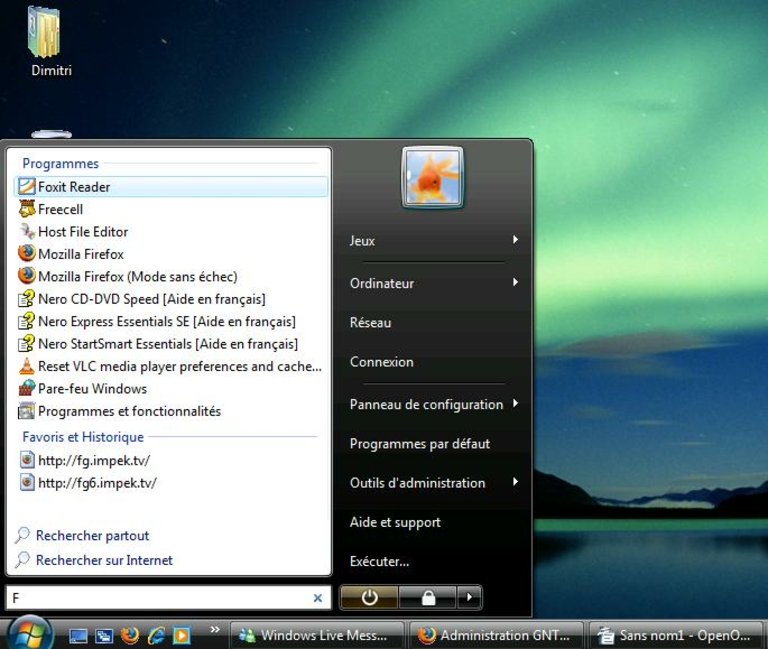Screen dimensions: 768x649
Task: Click the user account goldfish picture
Action: [x=432, y=178]
